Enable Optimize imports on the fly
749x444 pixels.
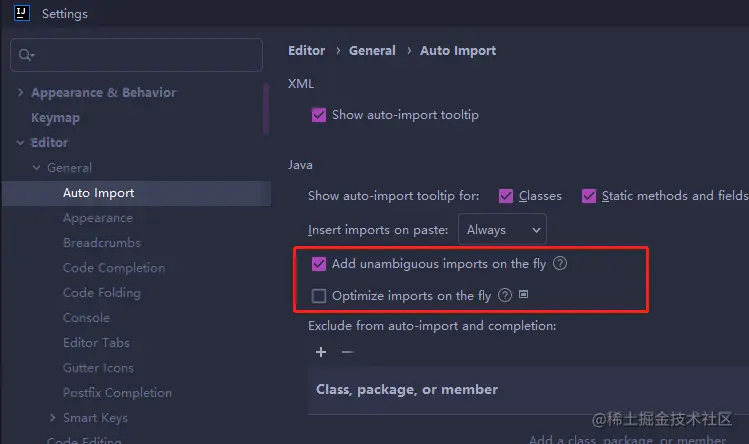[x=319, y=295]
